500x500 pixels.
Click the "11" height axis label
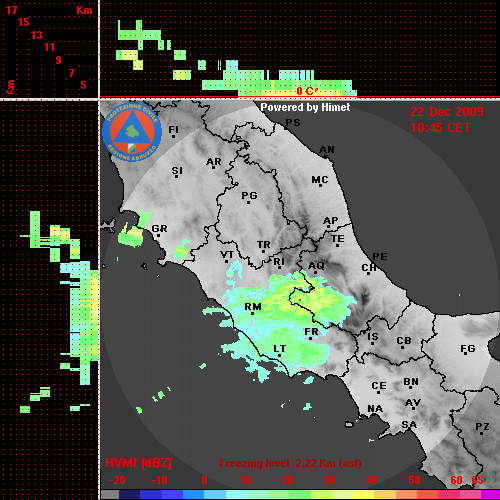coord(49,47)
